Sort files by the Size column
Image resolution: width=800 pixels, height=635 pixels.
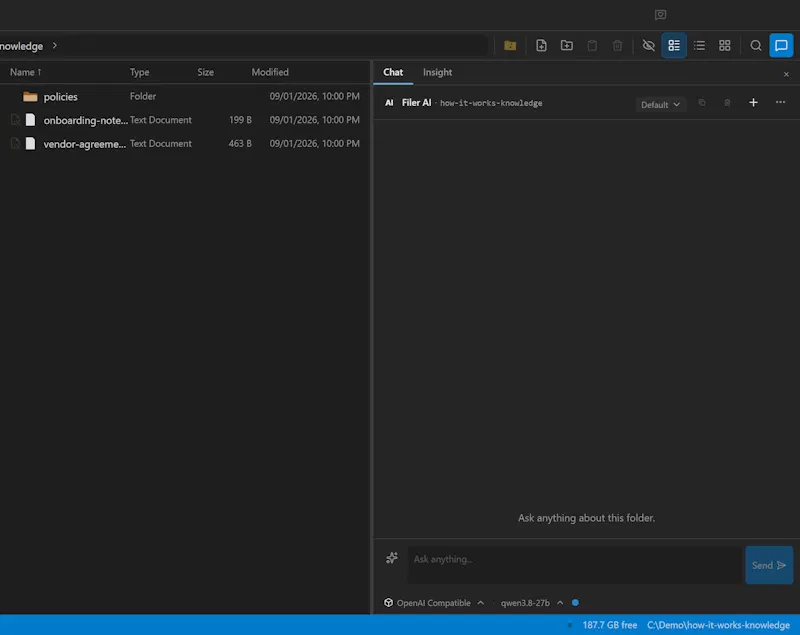coord(206,72)
